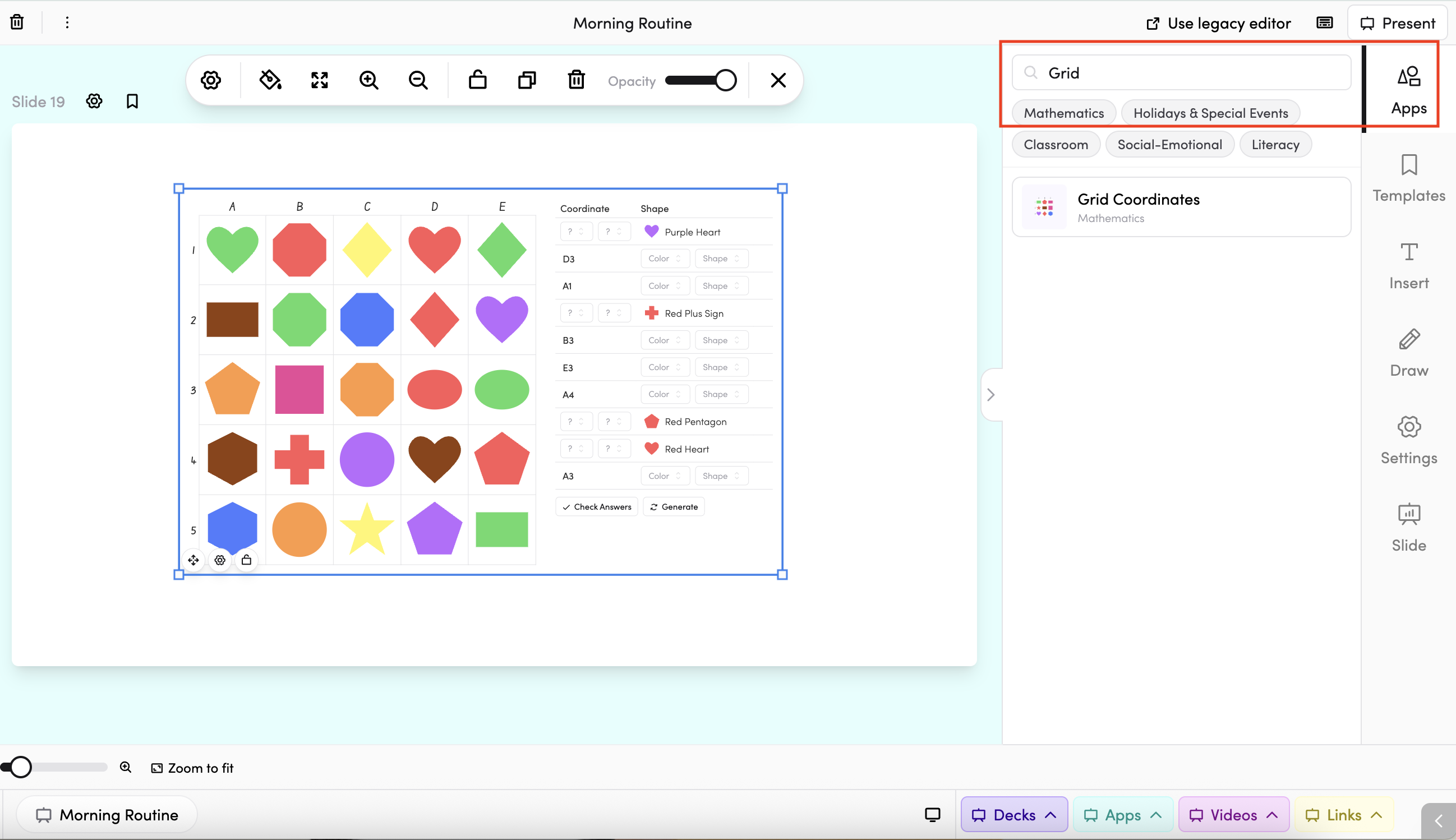Screen dimensions: 1456x840
Task: Switch to the Templates sidebar tab
Action: pyautogui.click(x=1408, y=178)
